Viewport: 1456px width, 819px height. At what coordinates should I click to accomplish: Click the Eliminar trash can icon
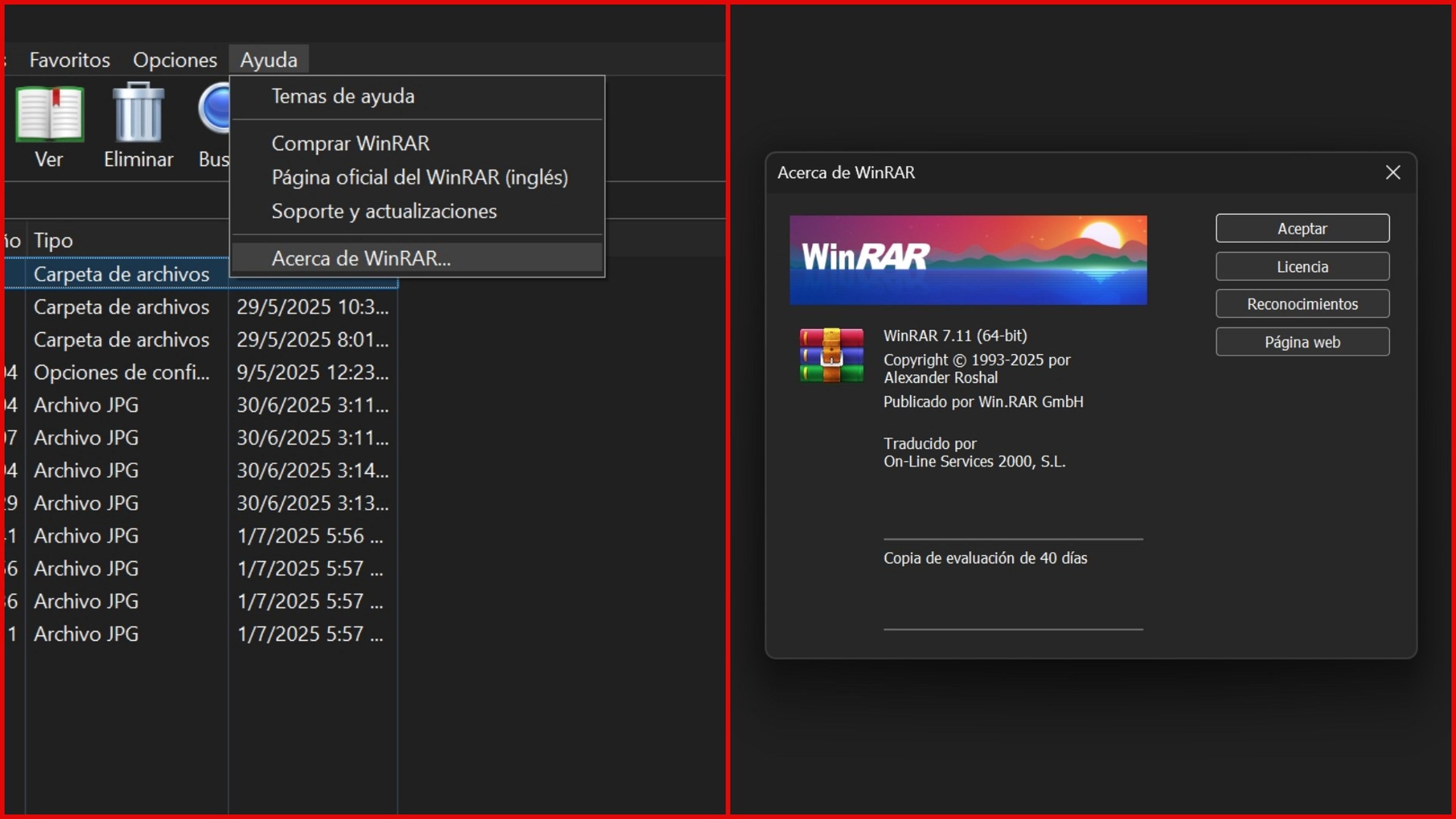click(138, 112)
